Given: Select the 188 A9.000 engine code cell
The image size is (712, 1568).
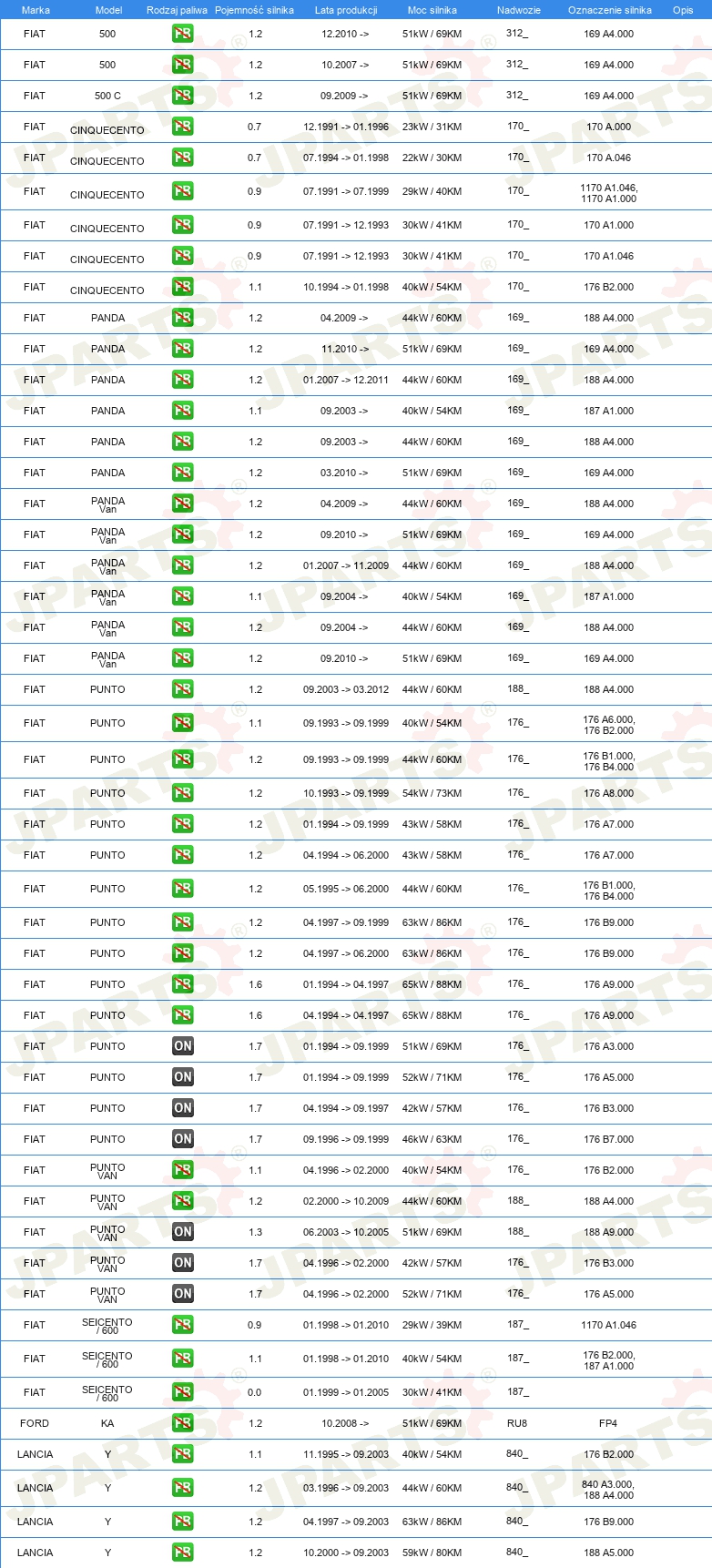Looking at the screenshot, I should click(x=609, y=1232).
